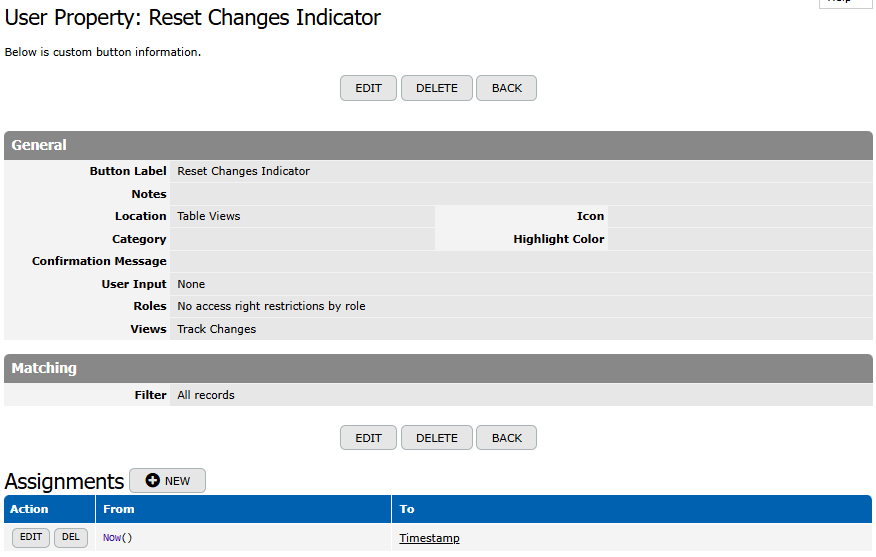Click the Matching section header bar
The width and height of the screenshot is (876, 557).
click(438, 368)
